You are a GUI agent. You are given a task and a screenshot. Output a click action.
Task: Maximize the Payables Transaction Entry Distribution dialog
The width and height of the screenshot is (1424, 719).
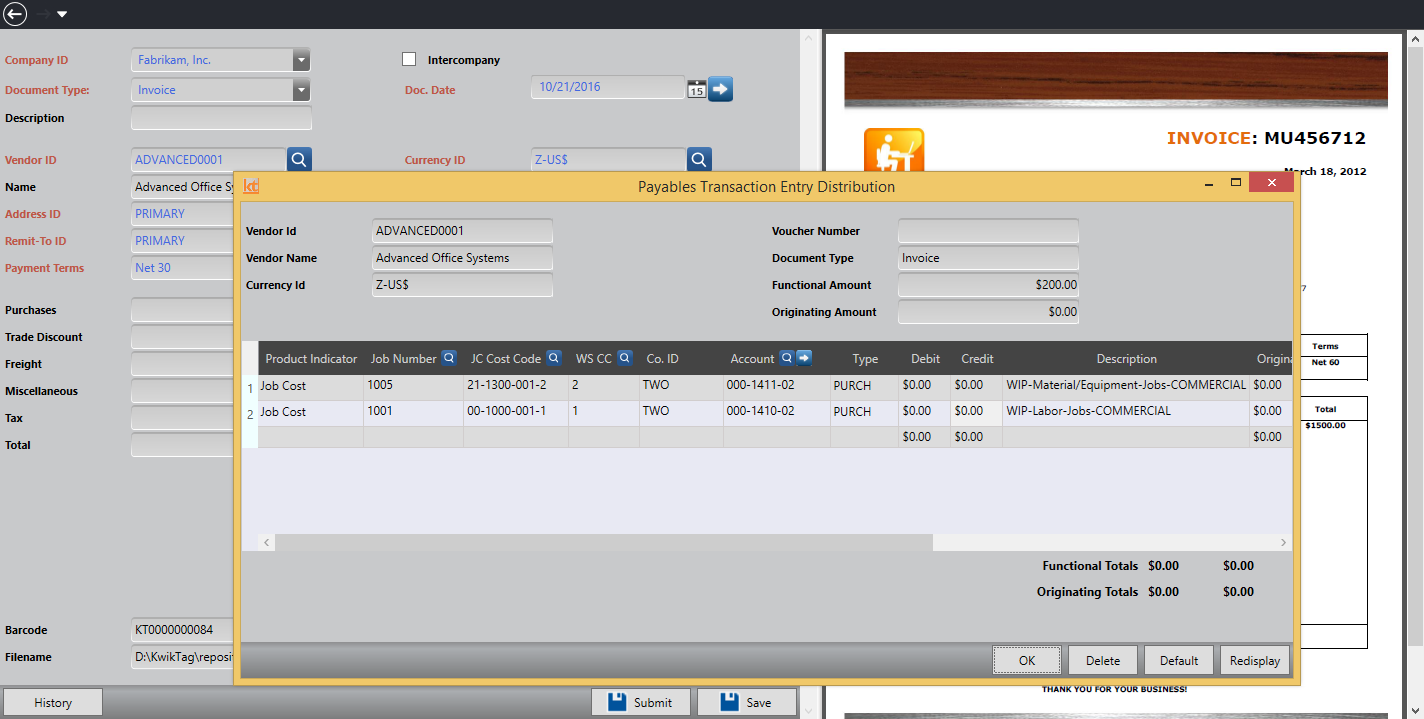click(1236, 184)
